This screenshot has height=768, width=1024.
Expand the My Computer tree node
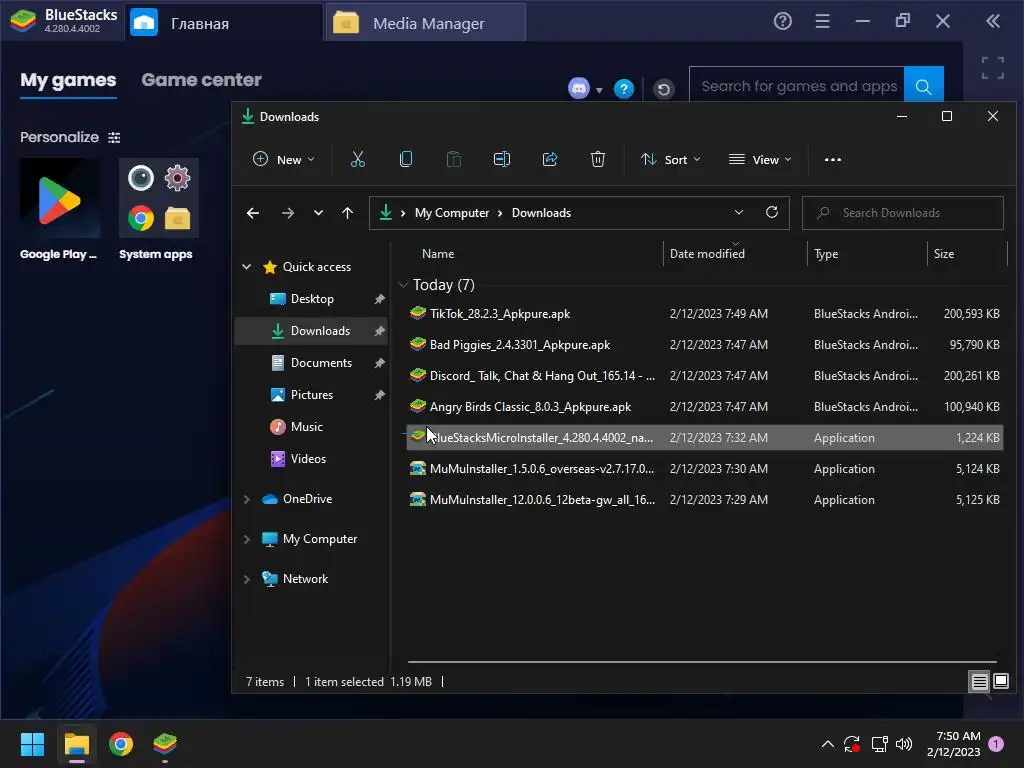[x=247, y=539]
